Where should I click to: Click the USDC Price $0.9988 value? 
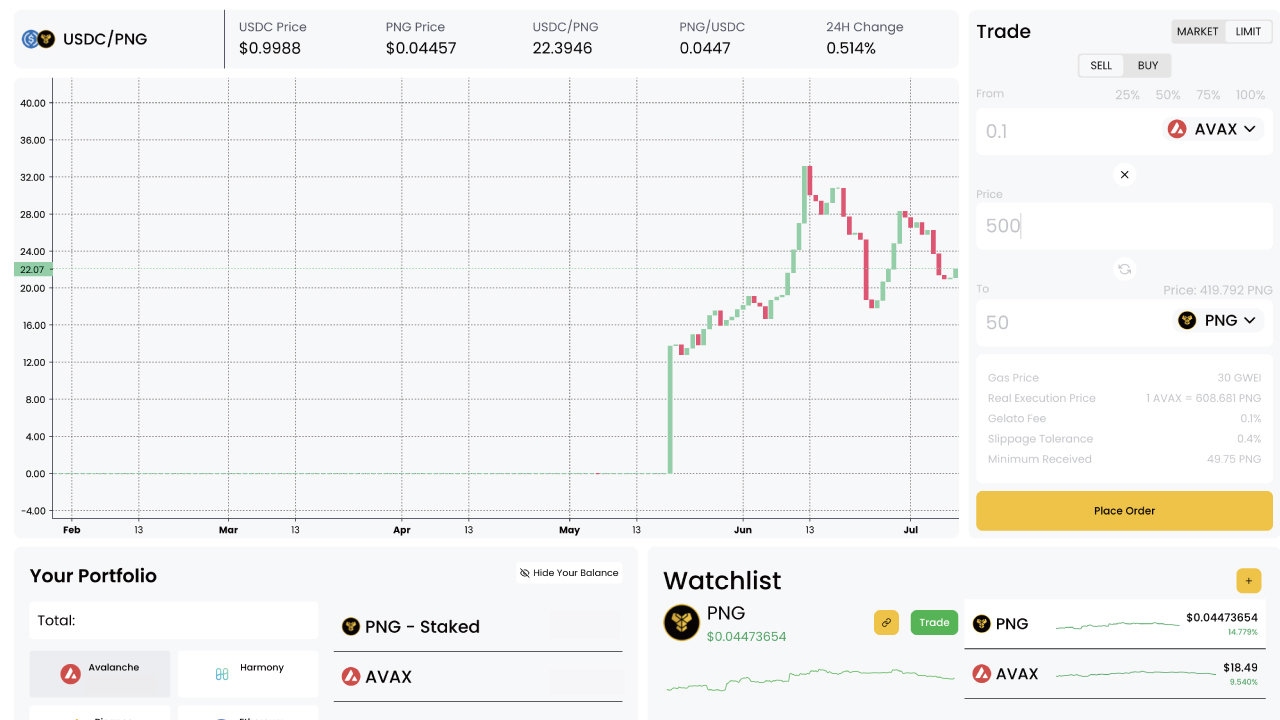[x=270, y=48]
